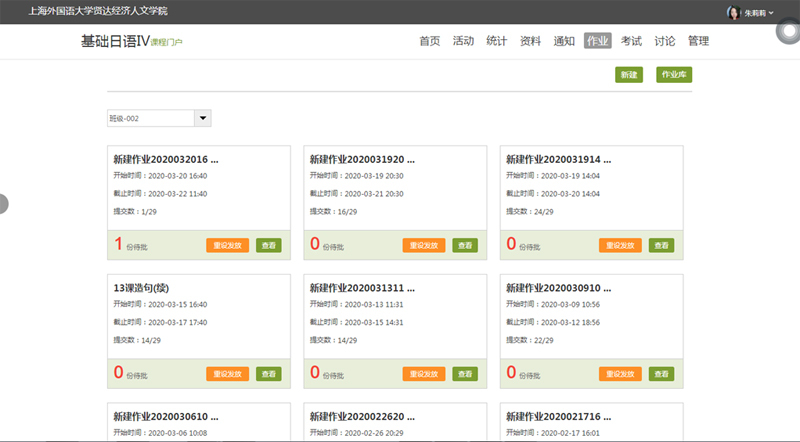Expand the 班级-002 class dropdown arrow
Image resolution: width=800 pixels, height=442 pixels.
click(x=203, y=118)
